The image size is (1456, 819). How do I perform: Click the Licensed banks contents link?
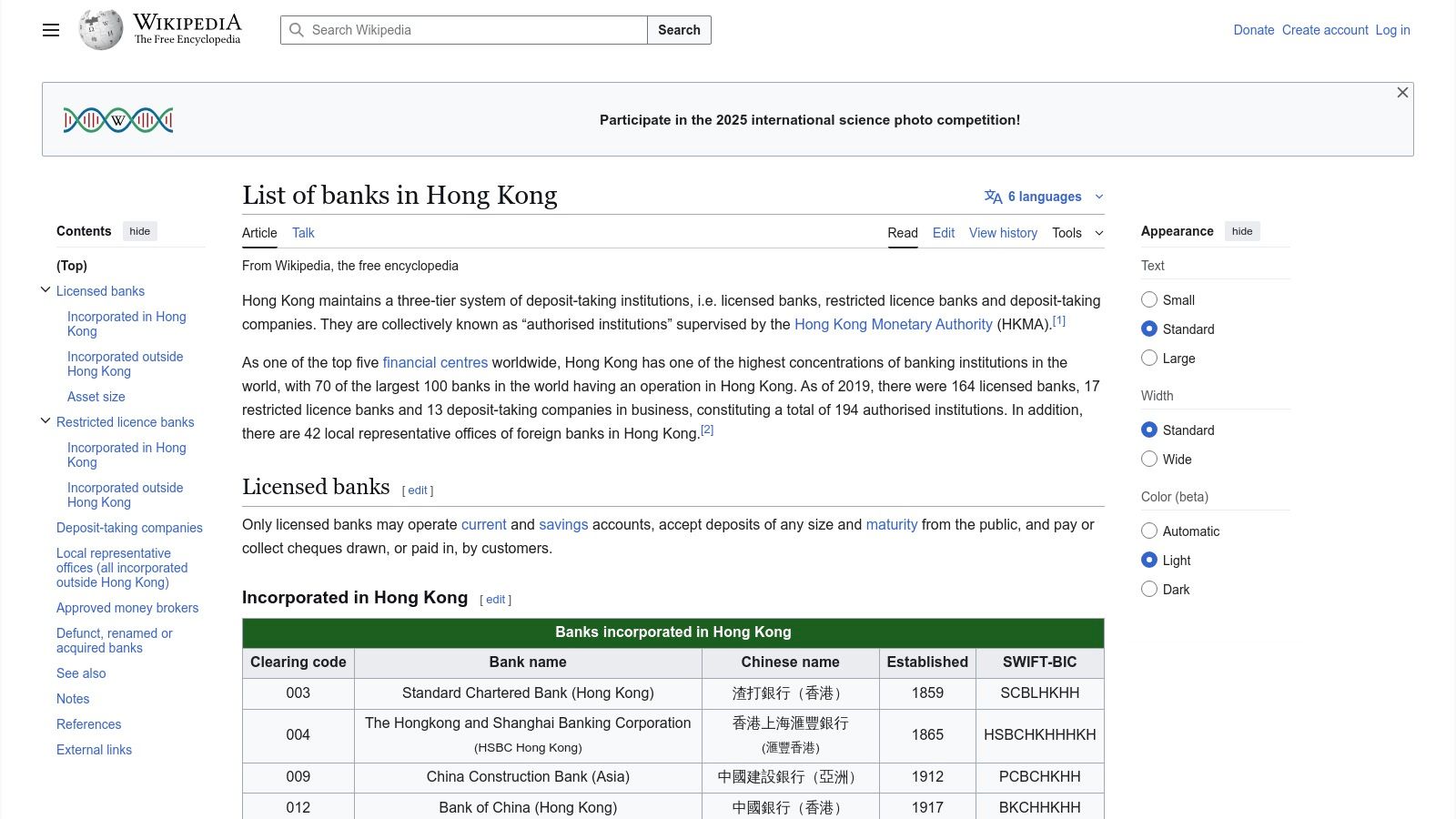[x=100, y=291]
